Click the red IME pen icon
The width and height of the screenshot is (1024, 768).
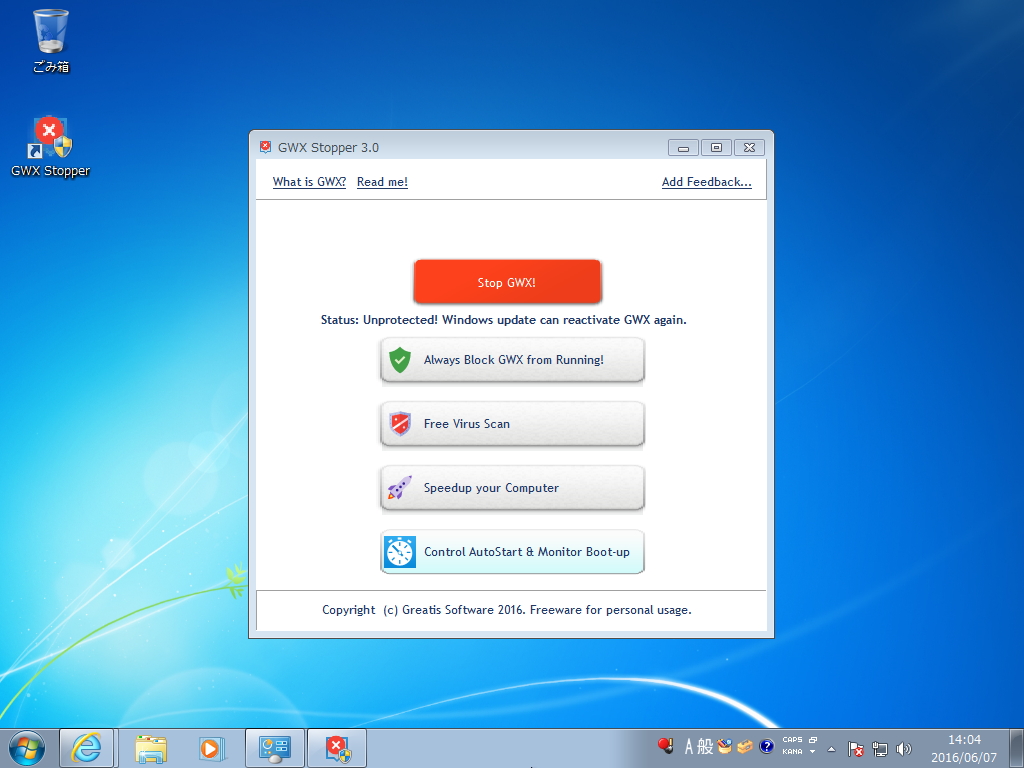[x=665, y=746]
